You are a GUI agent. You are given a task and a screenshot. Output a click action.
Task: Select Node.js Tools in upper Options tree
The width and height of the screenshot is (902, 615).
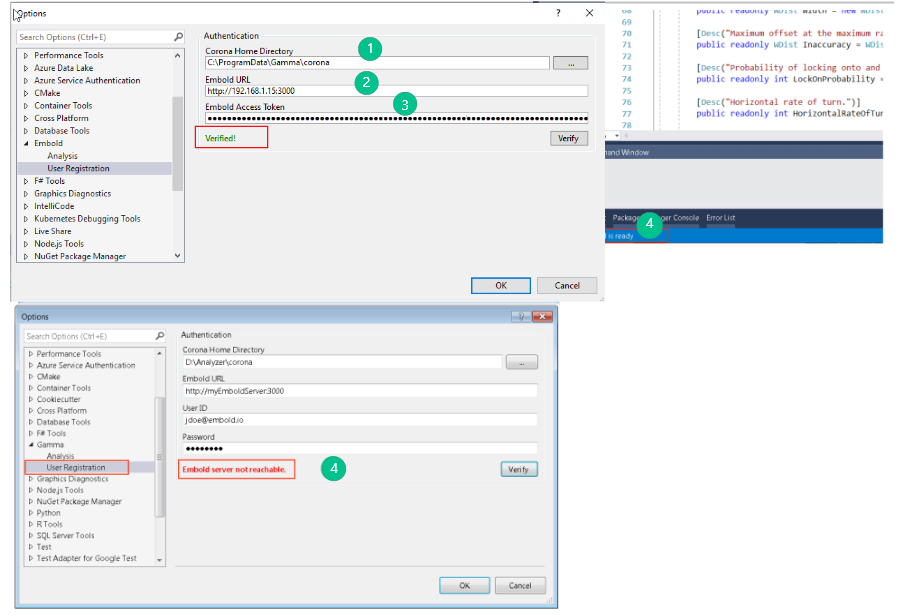point(59,244)
